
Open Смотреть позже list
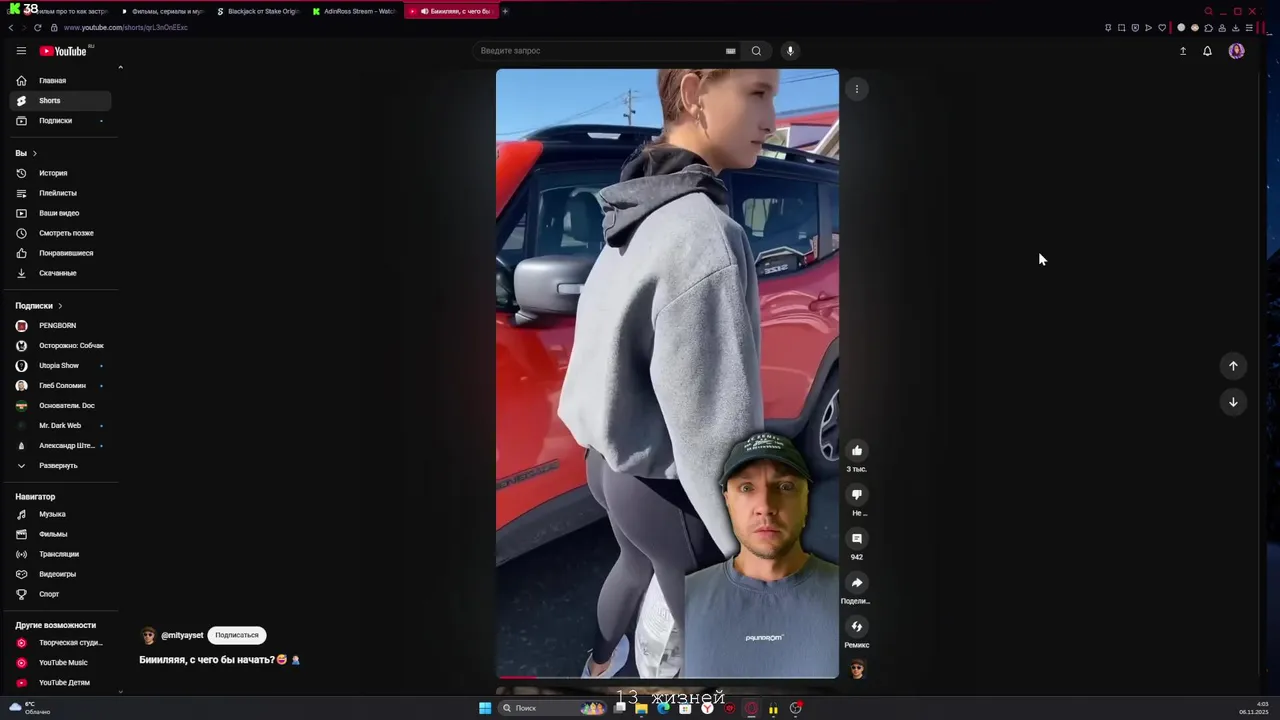pyautogui.click(x=60, y=233)
